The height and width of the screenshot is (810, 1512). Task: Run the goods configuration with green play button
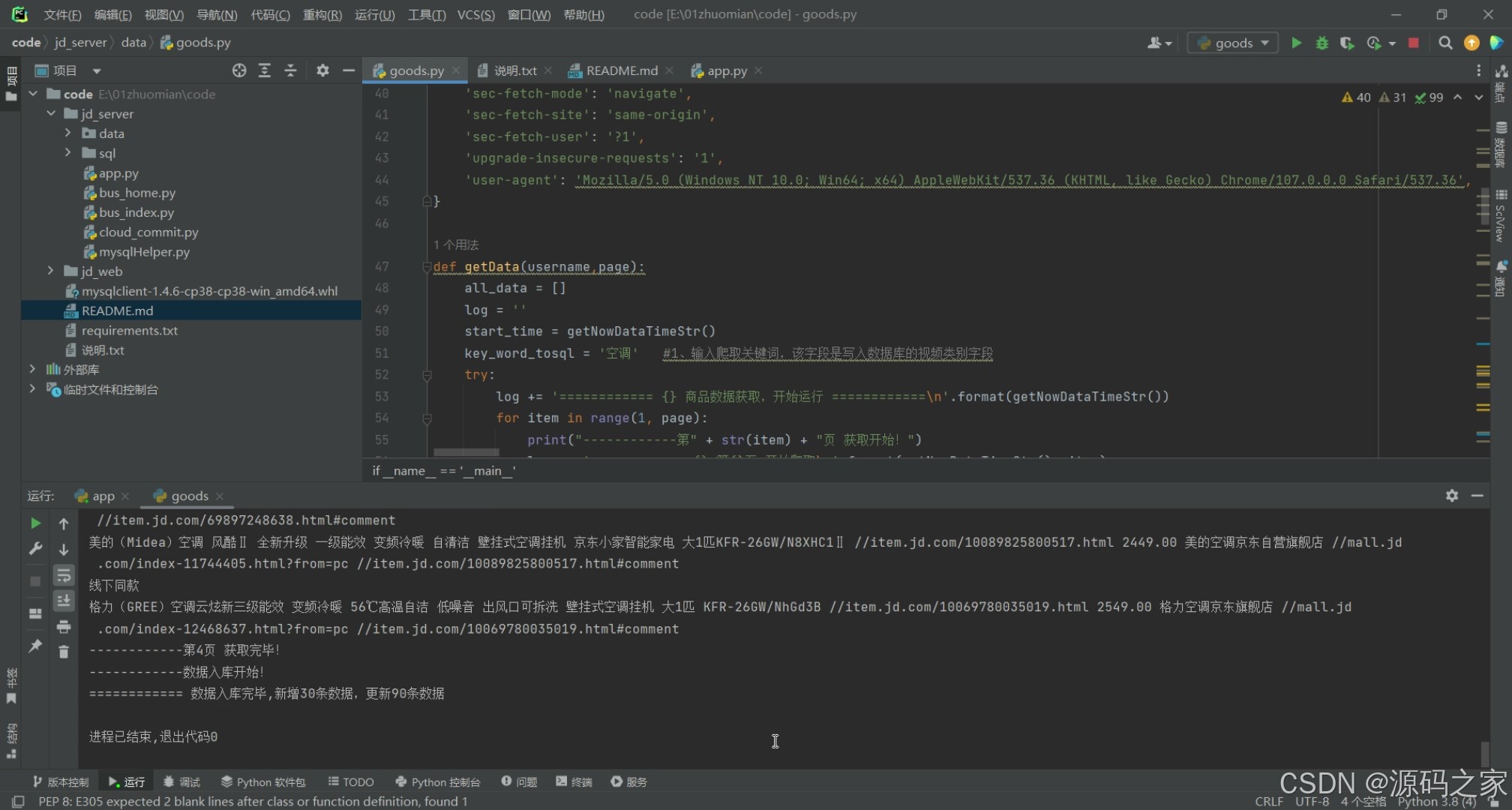1296,43
